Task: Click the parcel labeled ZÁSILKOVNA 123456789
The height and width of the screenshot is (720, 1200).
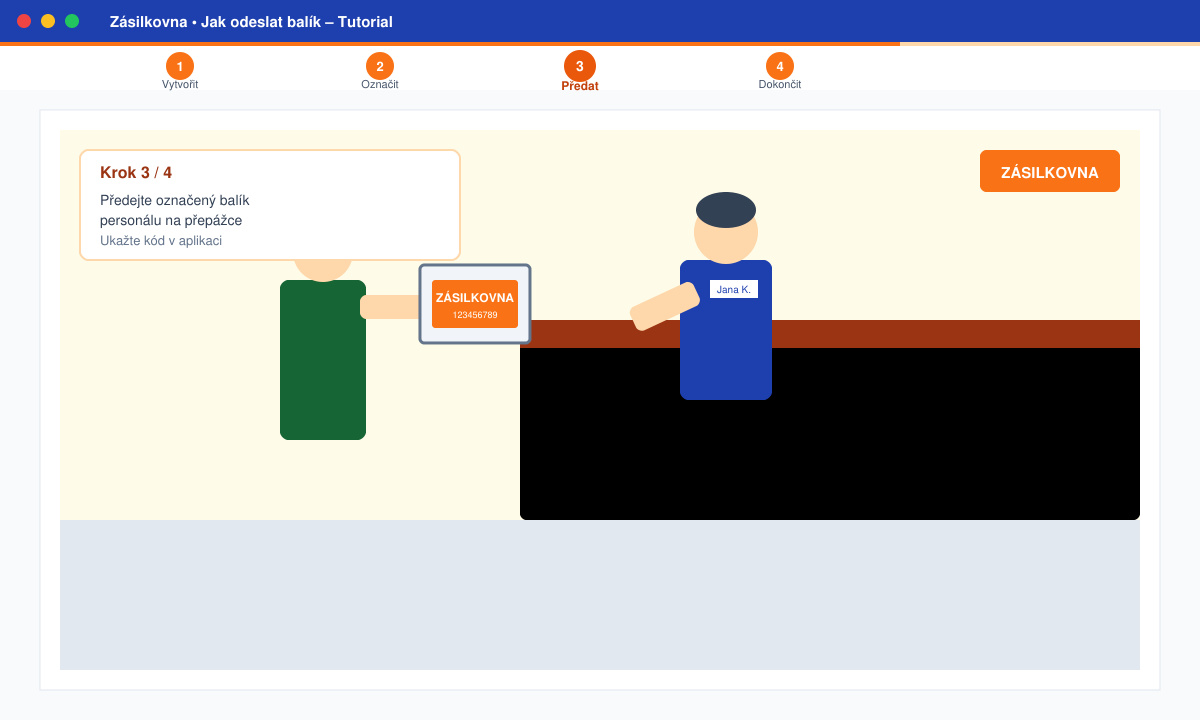Action: (x=475, y=304)
